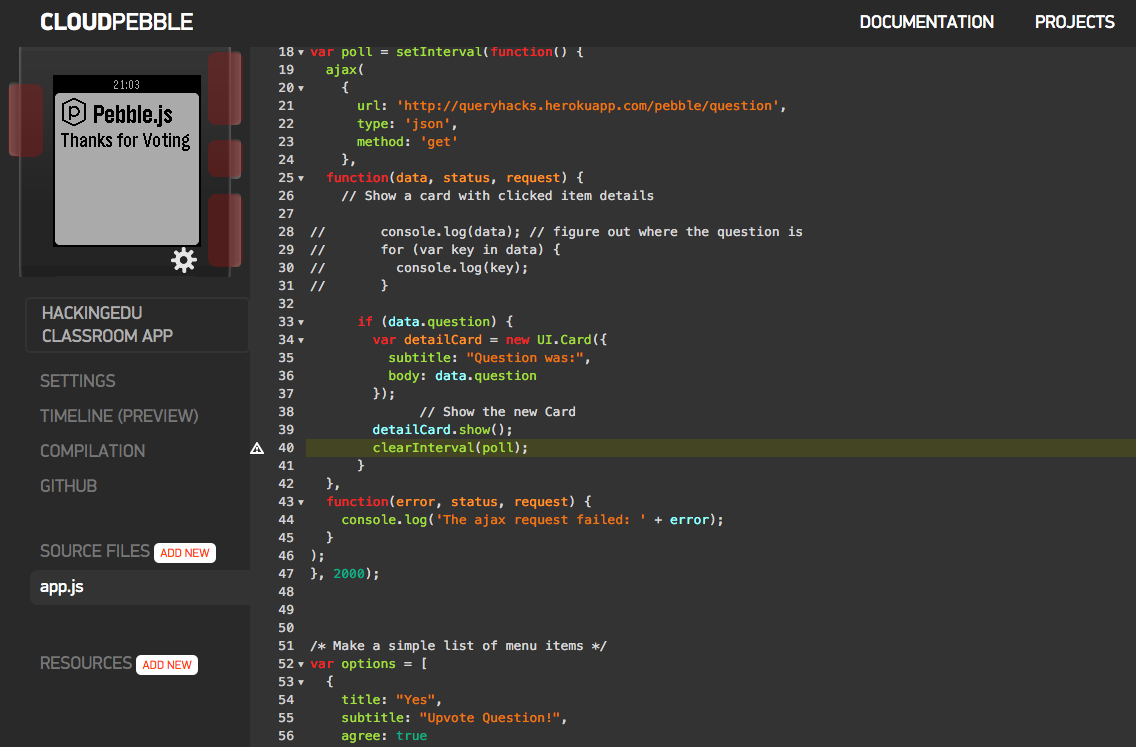This screenshot has height=747, width=1136.
Task: Collapse code fold at line 18
Action: [301, 52]
